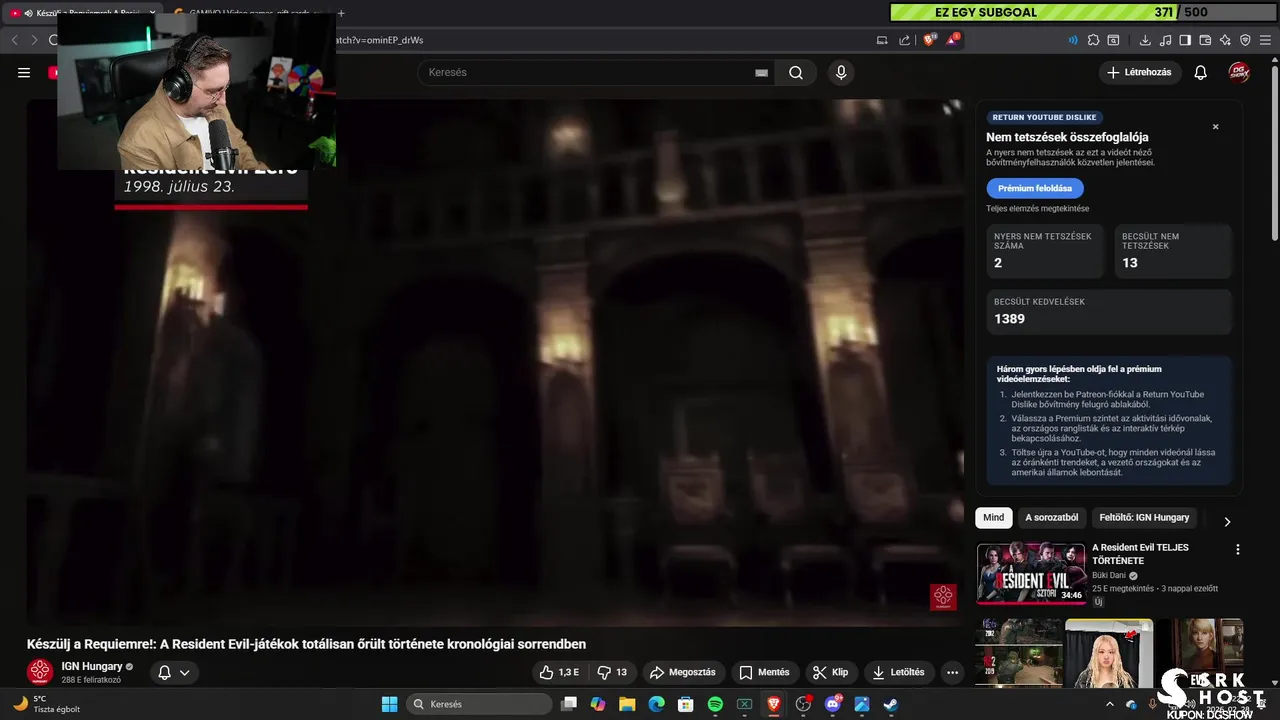Open options for A Resident Evil TELJES TÖRTÉNETE
Viewport: 1280px width, 720px height.
point(1238,550)
